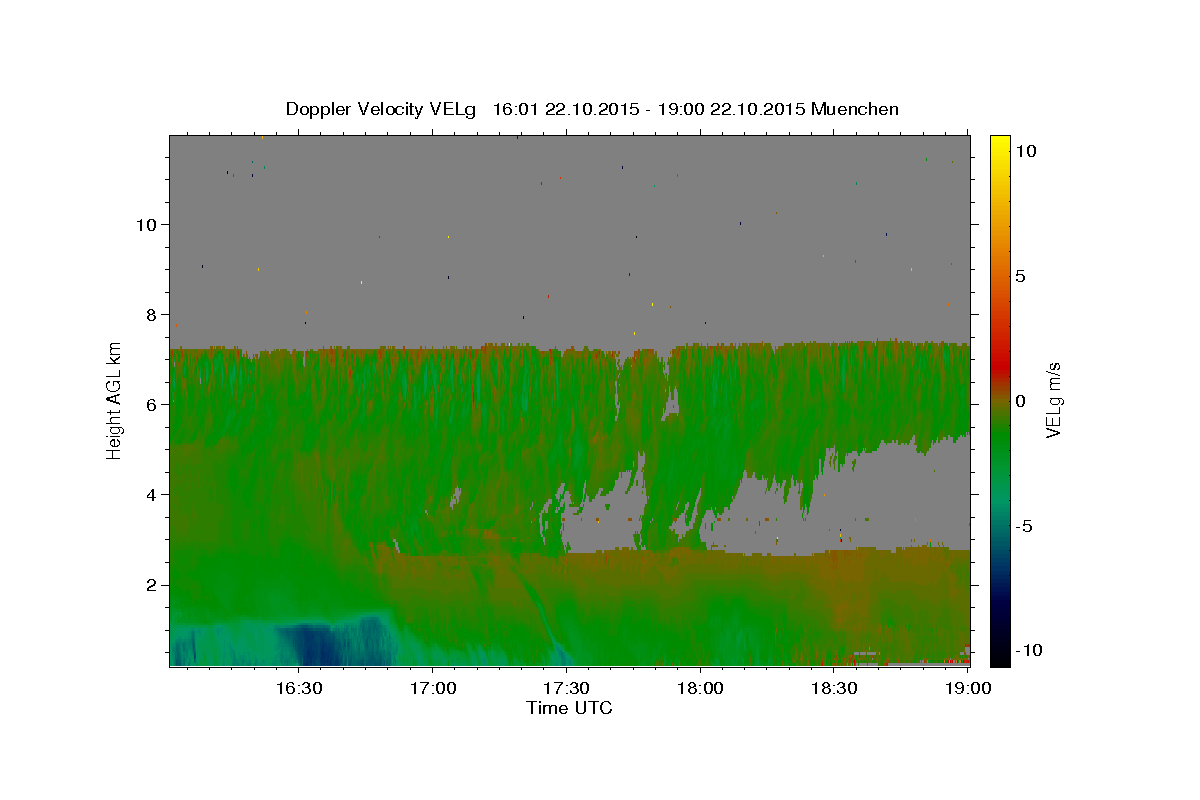
Task: Click the colorbar value 10
Action: pyautogui.click(x=1025, y=150)
